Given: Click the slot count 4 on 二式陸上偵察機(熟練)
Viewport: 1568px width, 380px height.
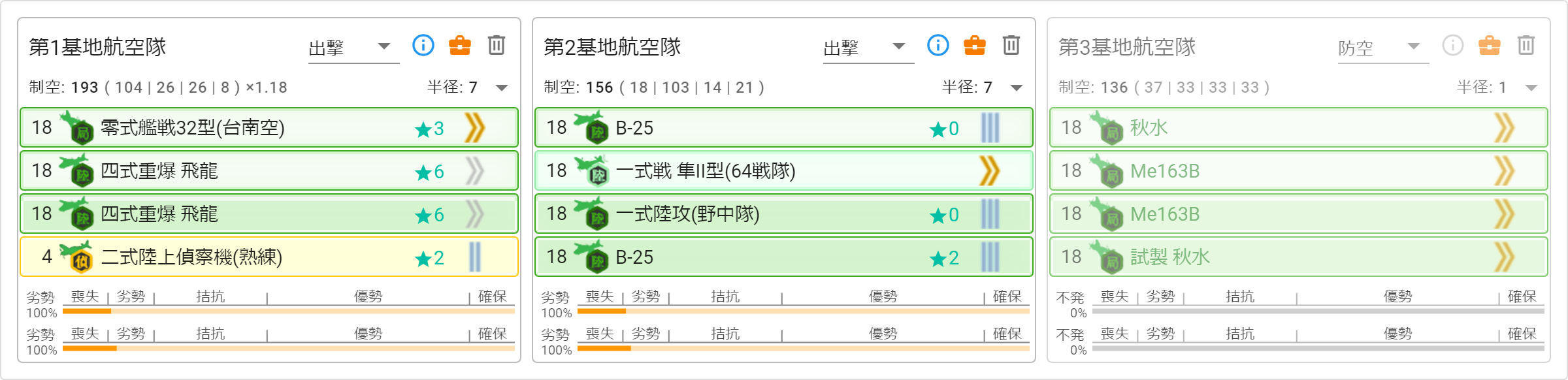Looking at the screenshot, I should tap(46, 257).
